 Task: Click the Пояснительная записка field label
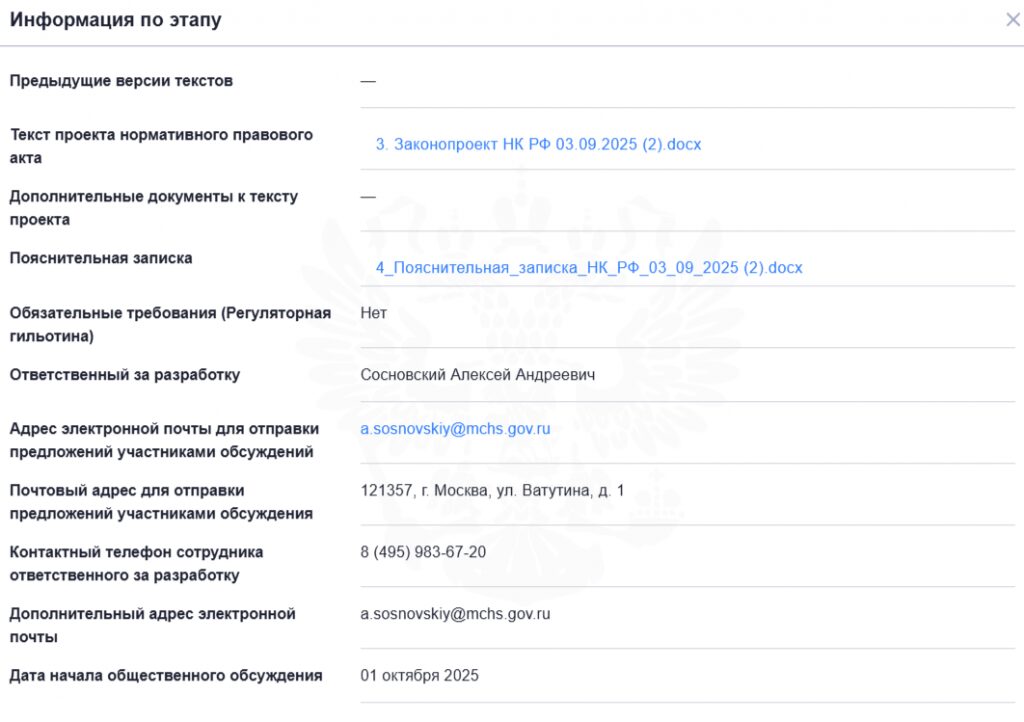[101, 258]
